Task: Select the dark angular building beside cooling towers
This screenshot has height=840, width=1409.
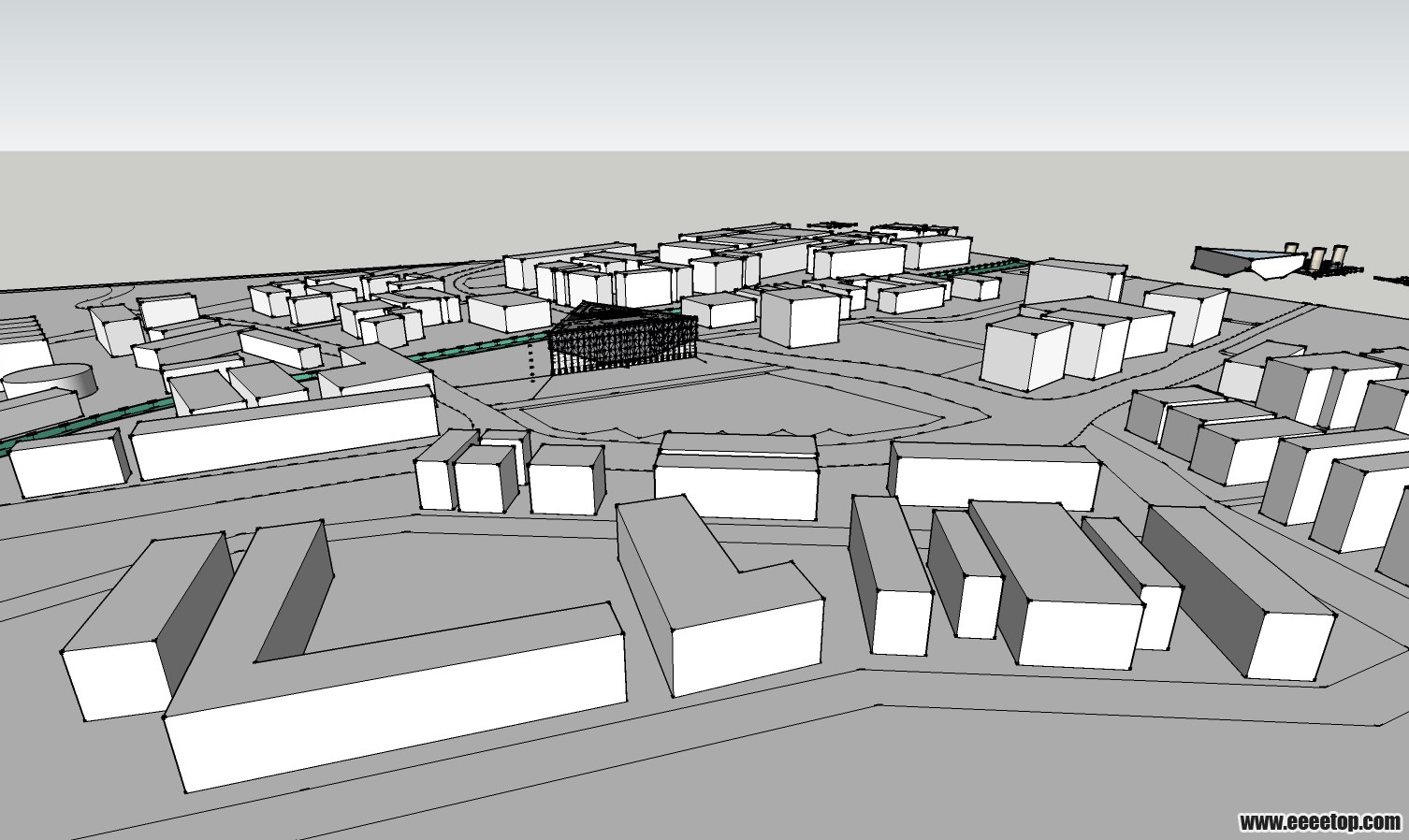Action: 1247,261
